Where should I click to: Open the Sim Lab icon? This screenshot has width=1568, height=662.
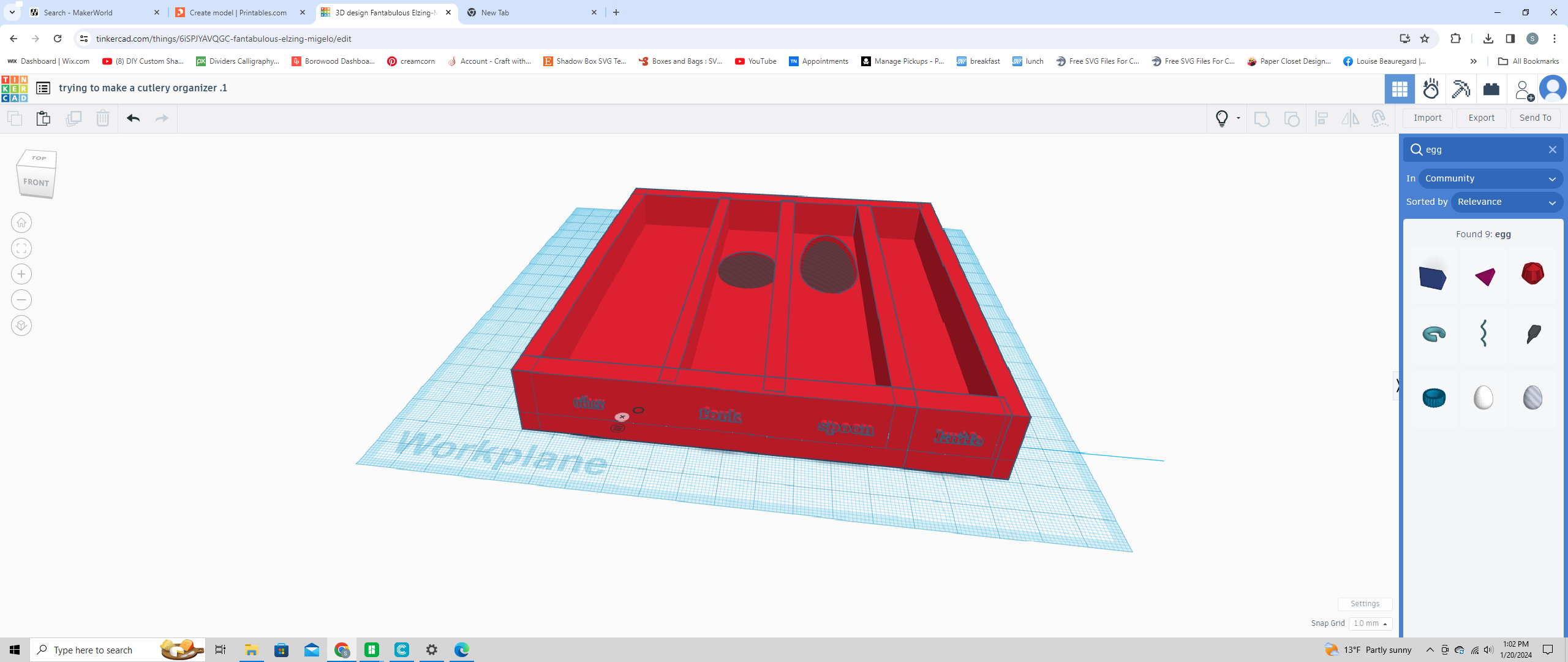(1431, 89)
